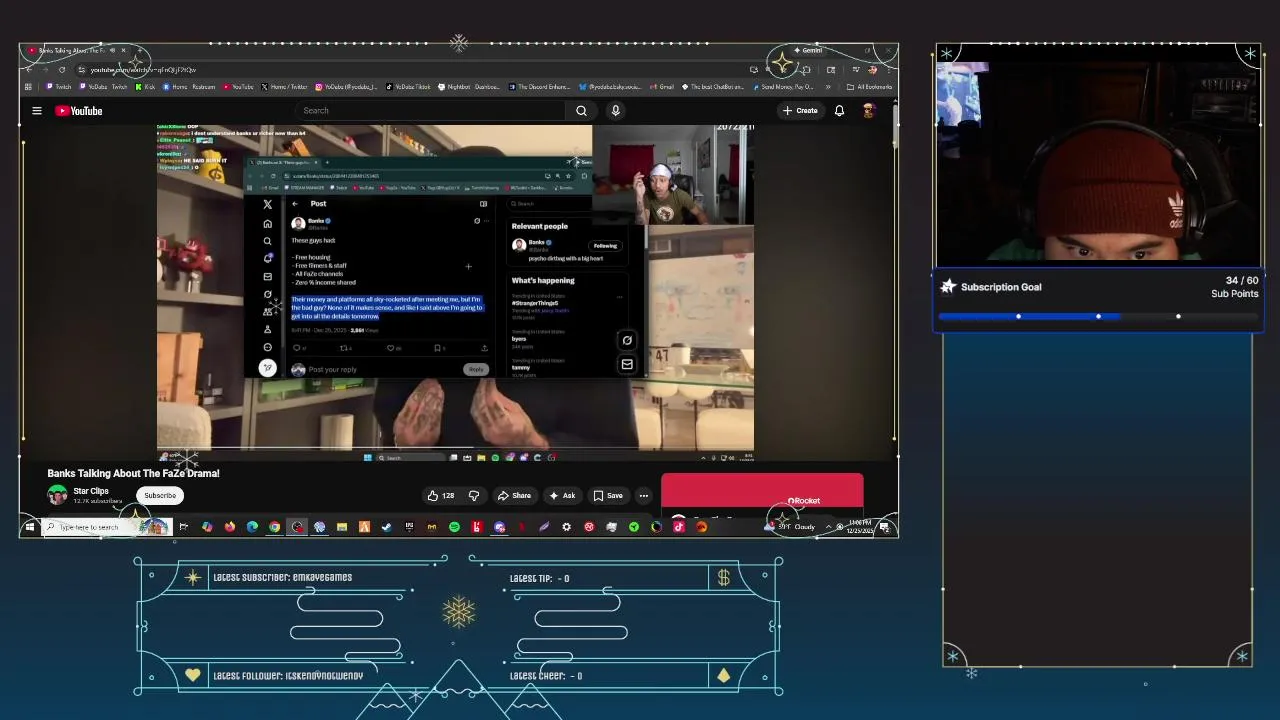Click the 'Type here to search' taskbar box
Screen dimensions: 1280x720
click(x=105, y=527)
